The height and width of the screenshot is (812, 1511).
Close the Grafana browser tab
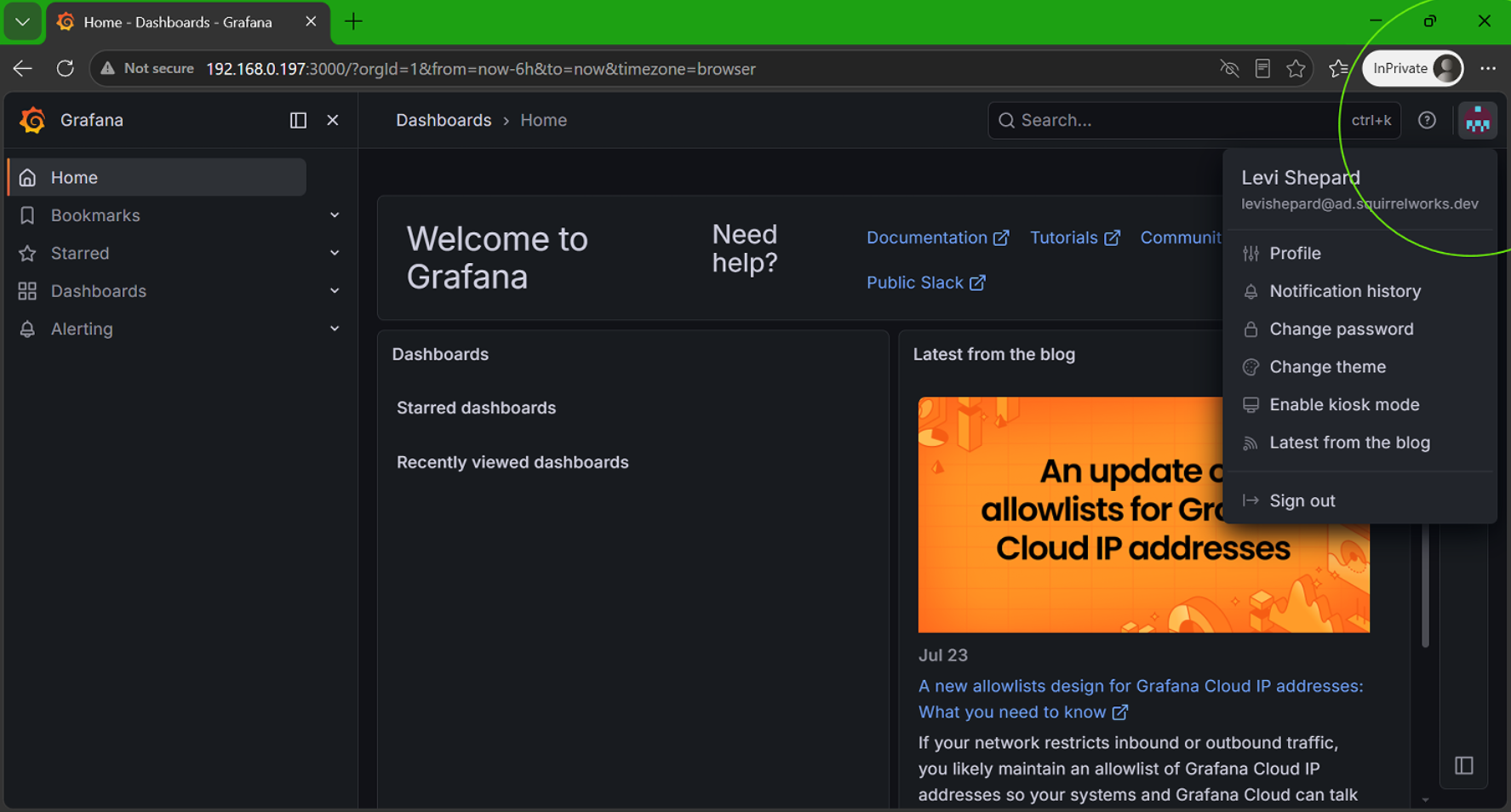311,22
